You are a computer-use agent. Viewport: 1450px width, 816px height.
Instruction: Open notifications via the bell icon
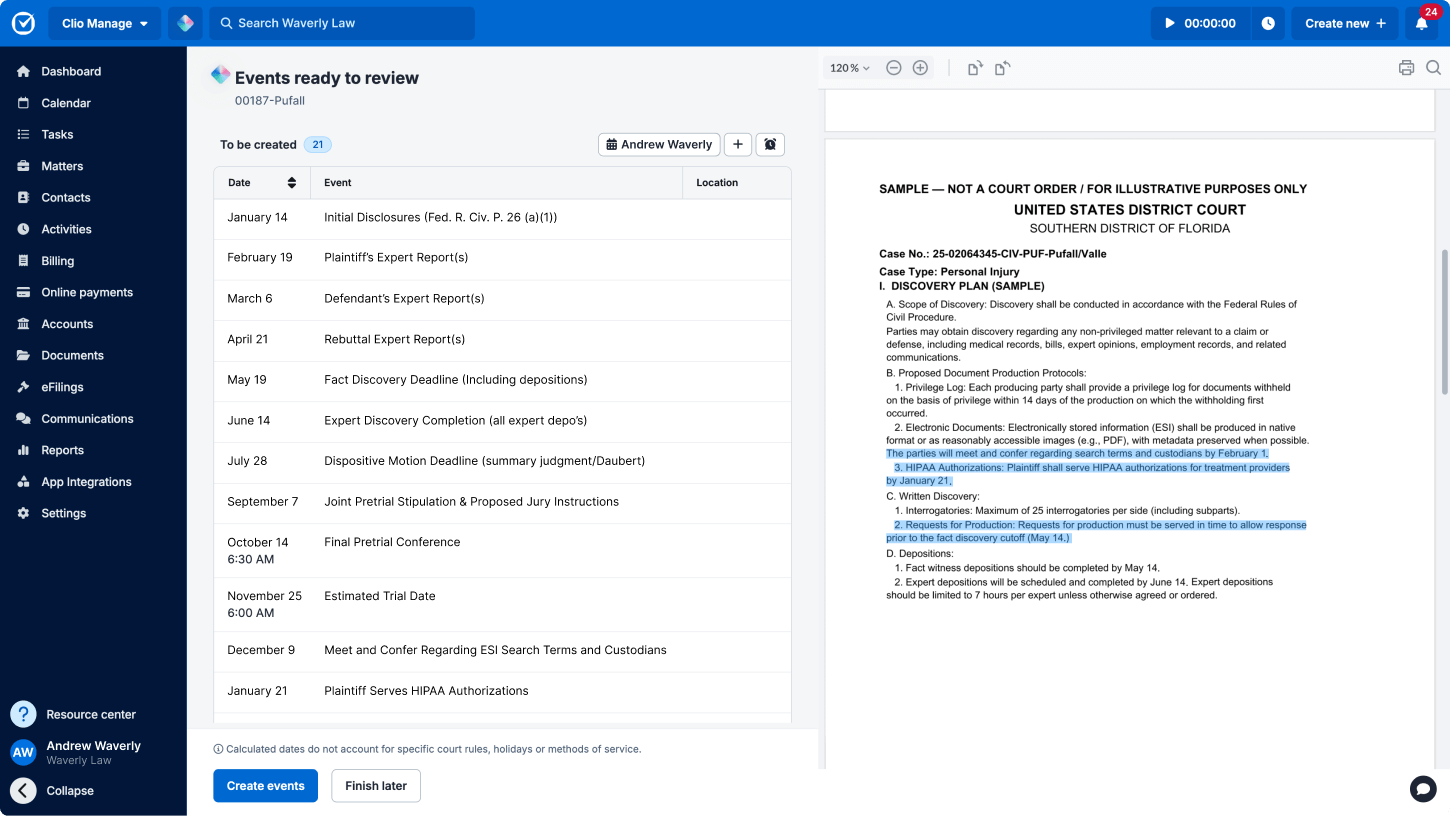click(1421, 23)
